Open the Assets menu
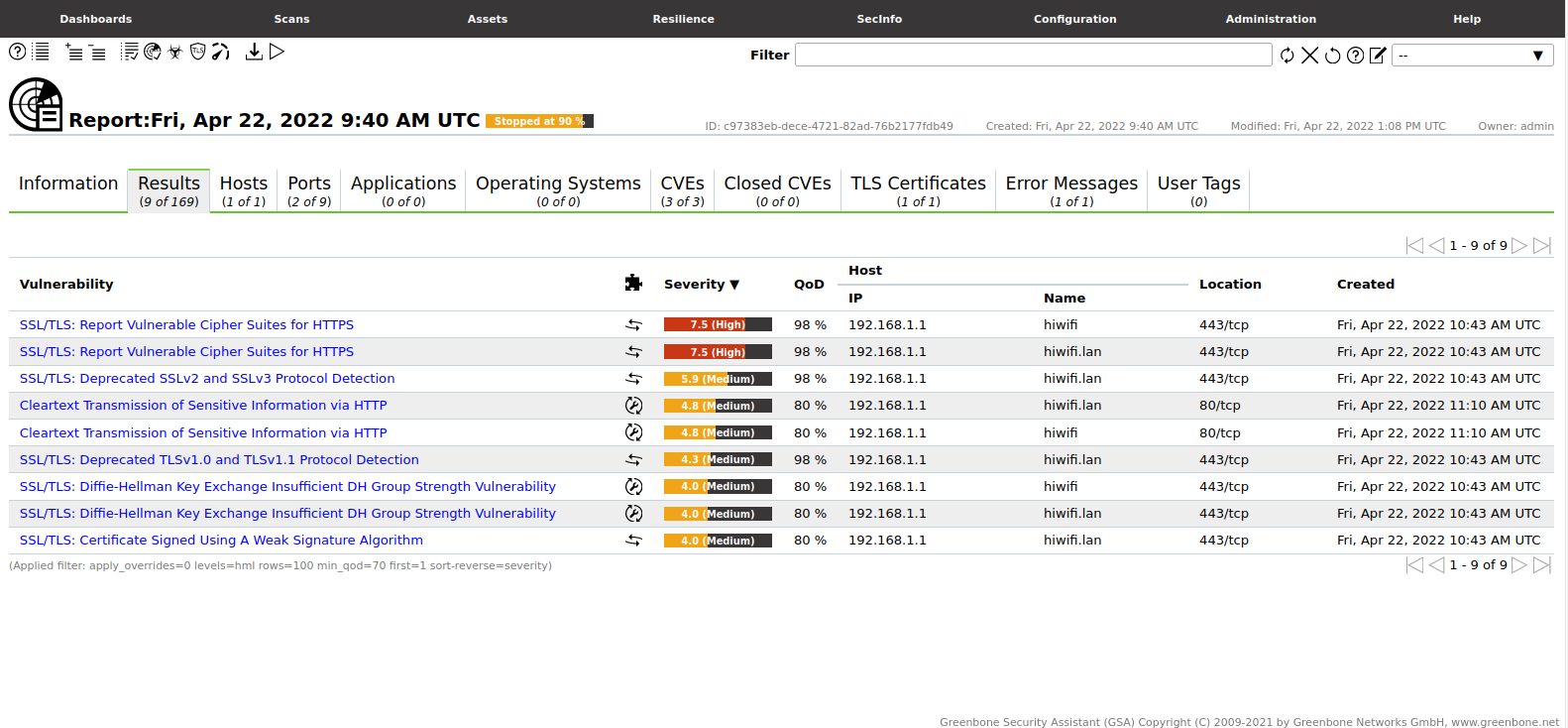 pos(488,19)
